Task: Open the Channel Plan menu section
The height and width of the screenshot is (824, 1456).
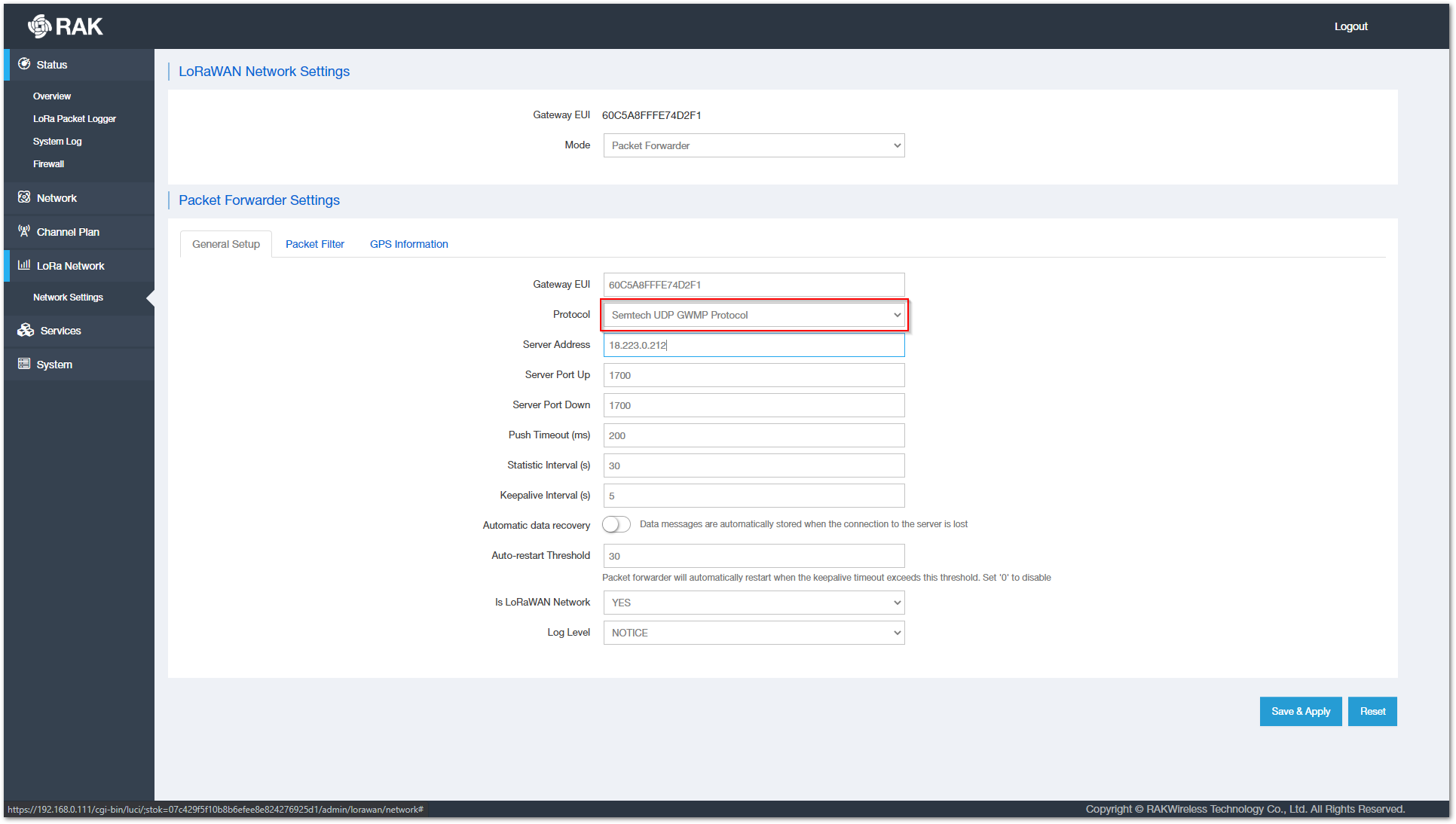Action: (x=79, y=232)
